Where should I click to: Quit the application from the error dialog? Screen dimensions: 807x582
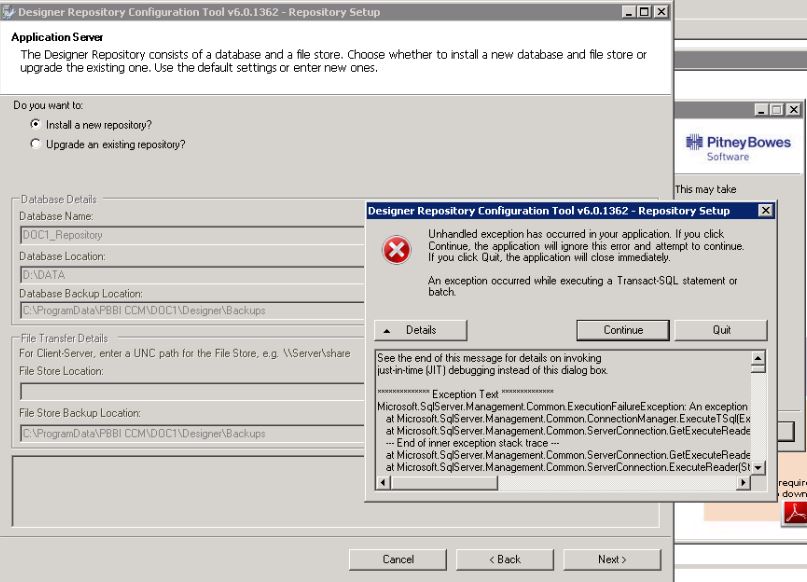721,329
